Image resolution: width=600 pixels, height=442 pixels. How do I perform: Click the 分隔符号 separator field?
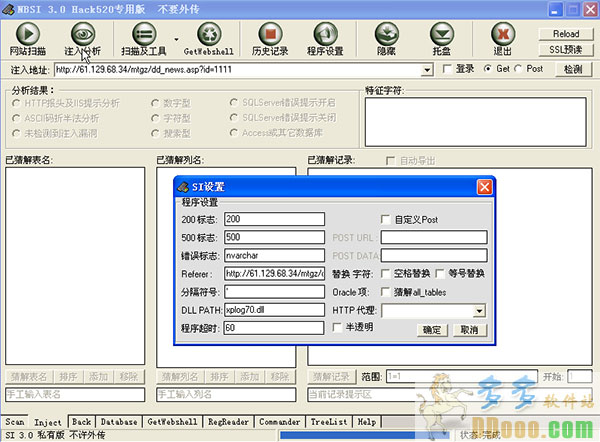pyautogui.click(x=274, y=292)
